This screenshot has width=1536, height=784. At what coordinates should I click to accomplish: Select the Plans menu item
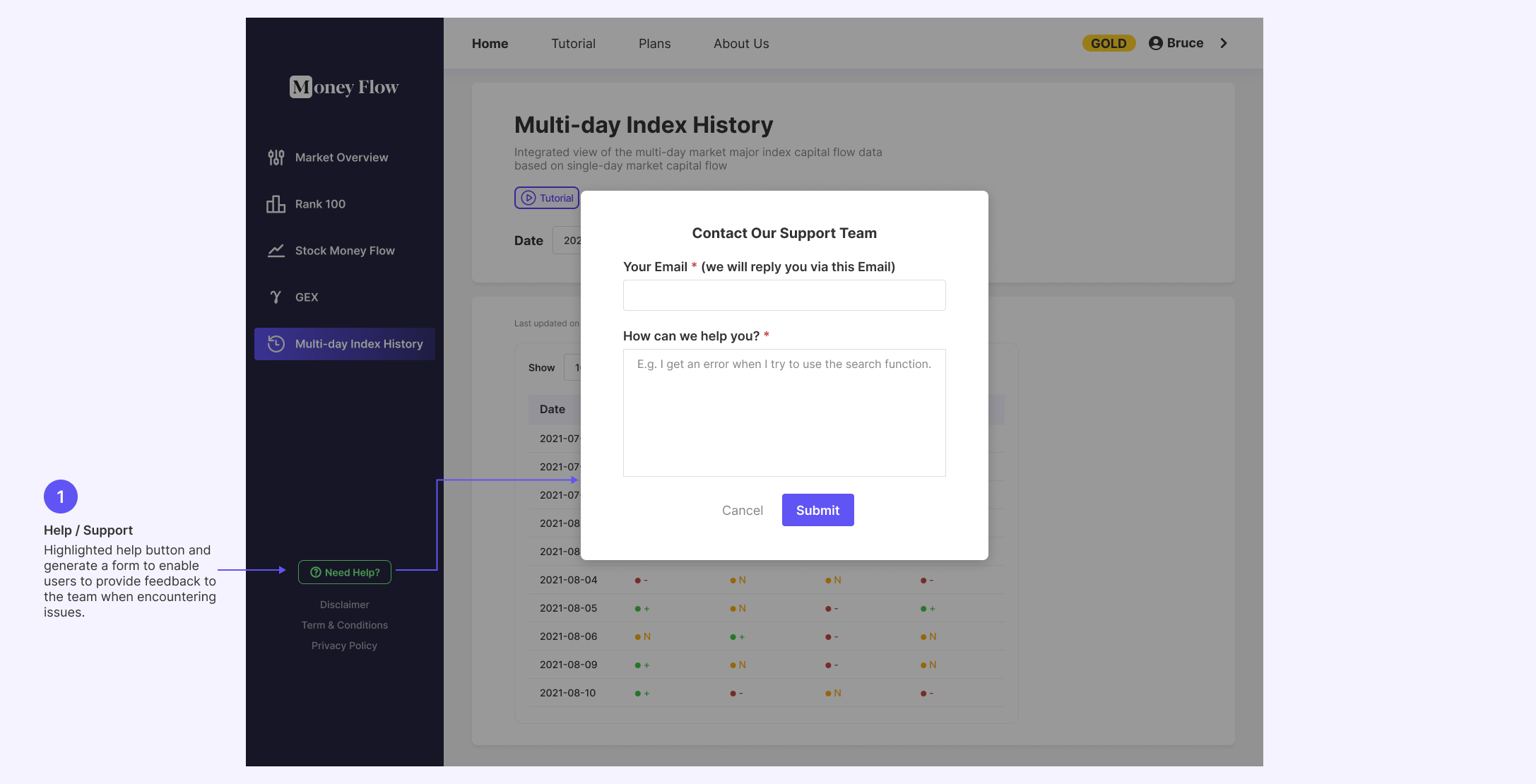(655, 43)
